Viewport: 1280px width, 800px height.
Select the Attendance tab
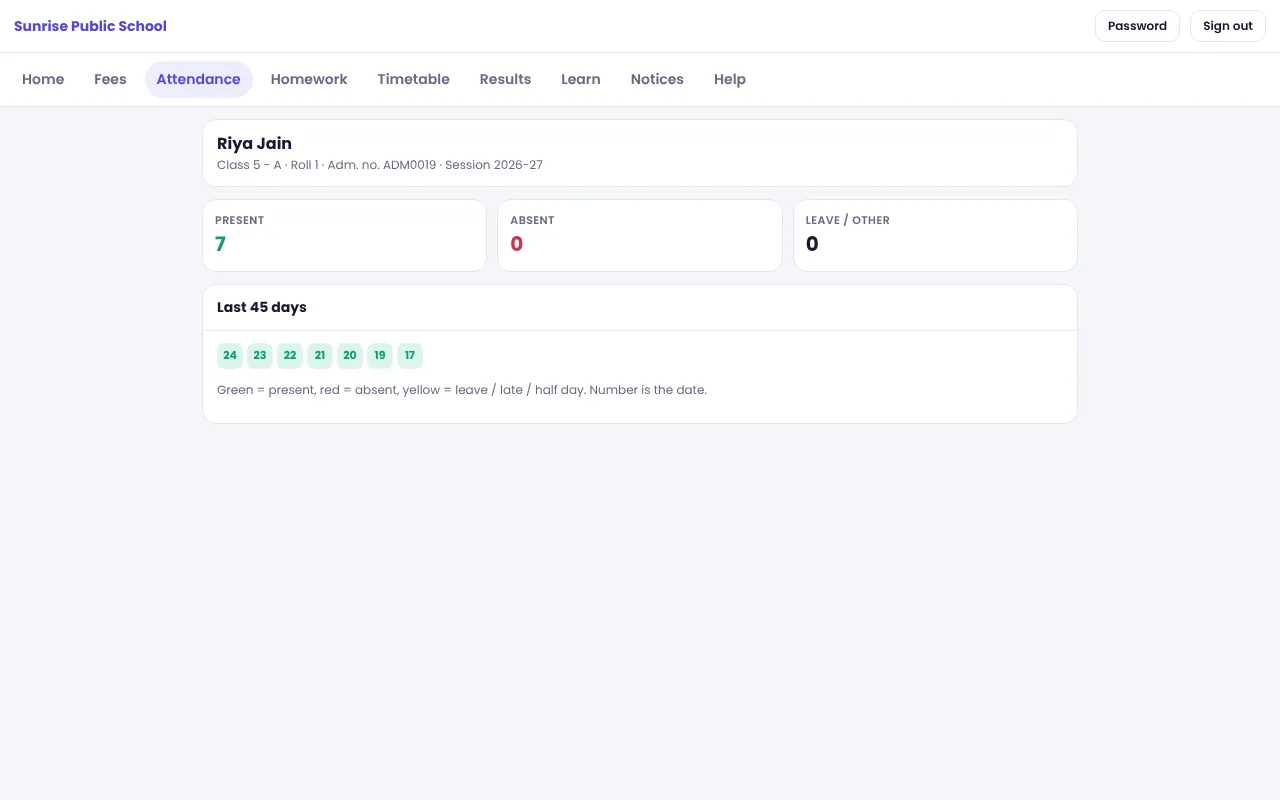198,79
